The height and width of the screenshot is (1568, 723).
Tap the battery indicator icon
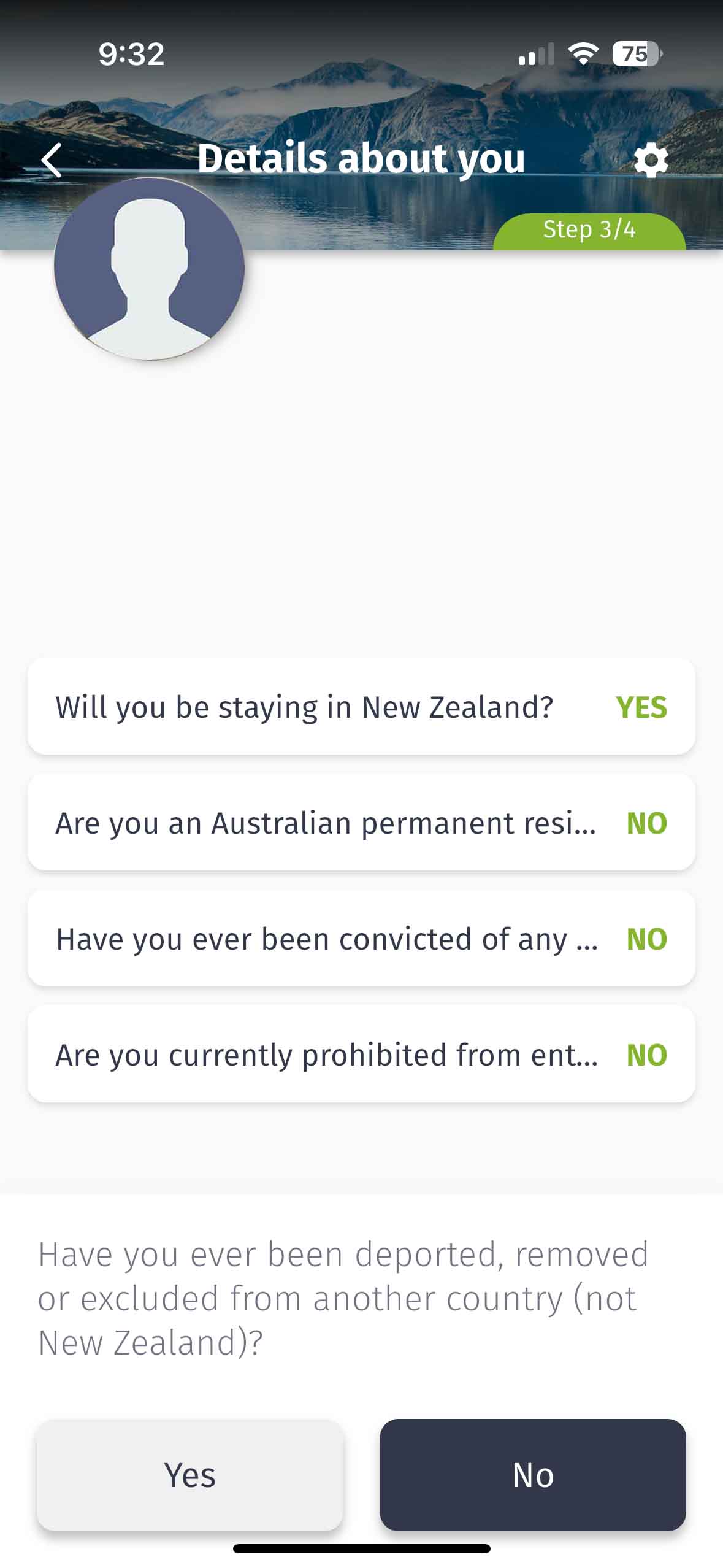tap(637, 54)
